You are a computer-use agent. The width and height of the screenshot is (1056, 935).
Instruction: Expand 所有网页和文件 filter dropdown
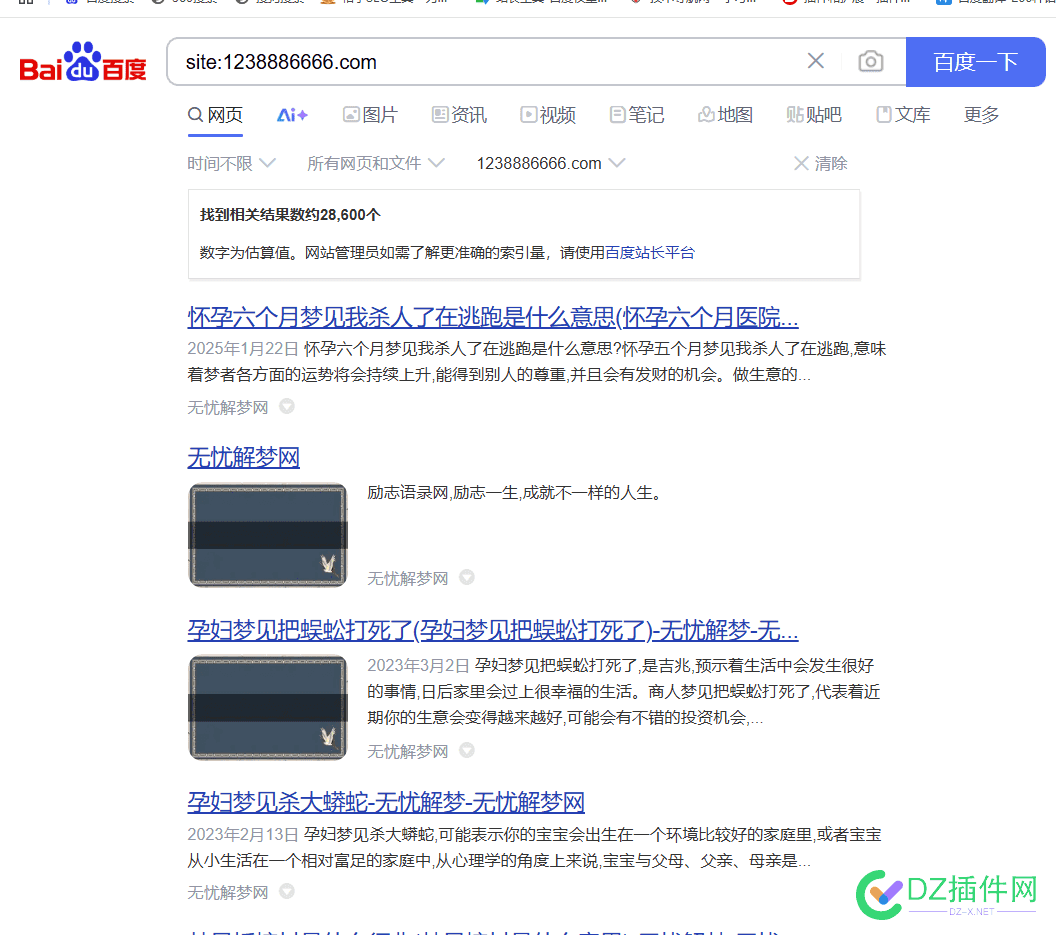(376, 164)
